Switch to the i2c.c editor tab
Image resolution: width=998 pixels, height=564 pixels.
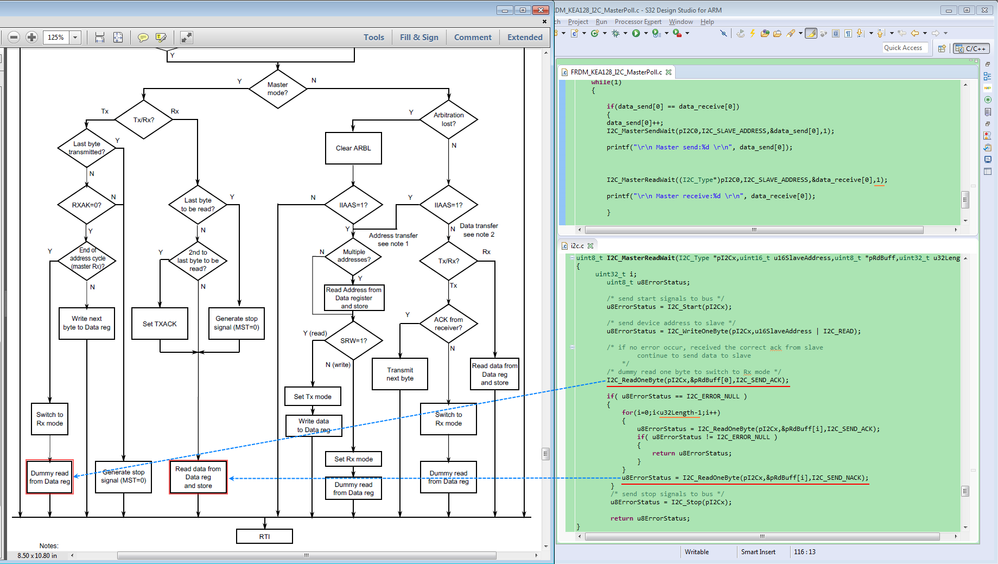[577, 246]
